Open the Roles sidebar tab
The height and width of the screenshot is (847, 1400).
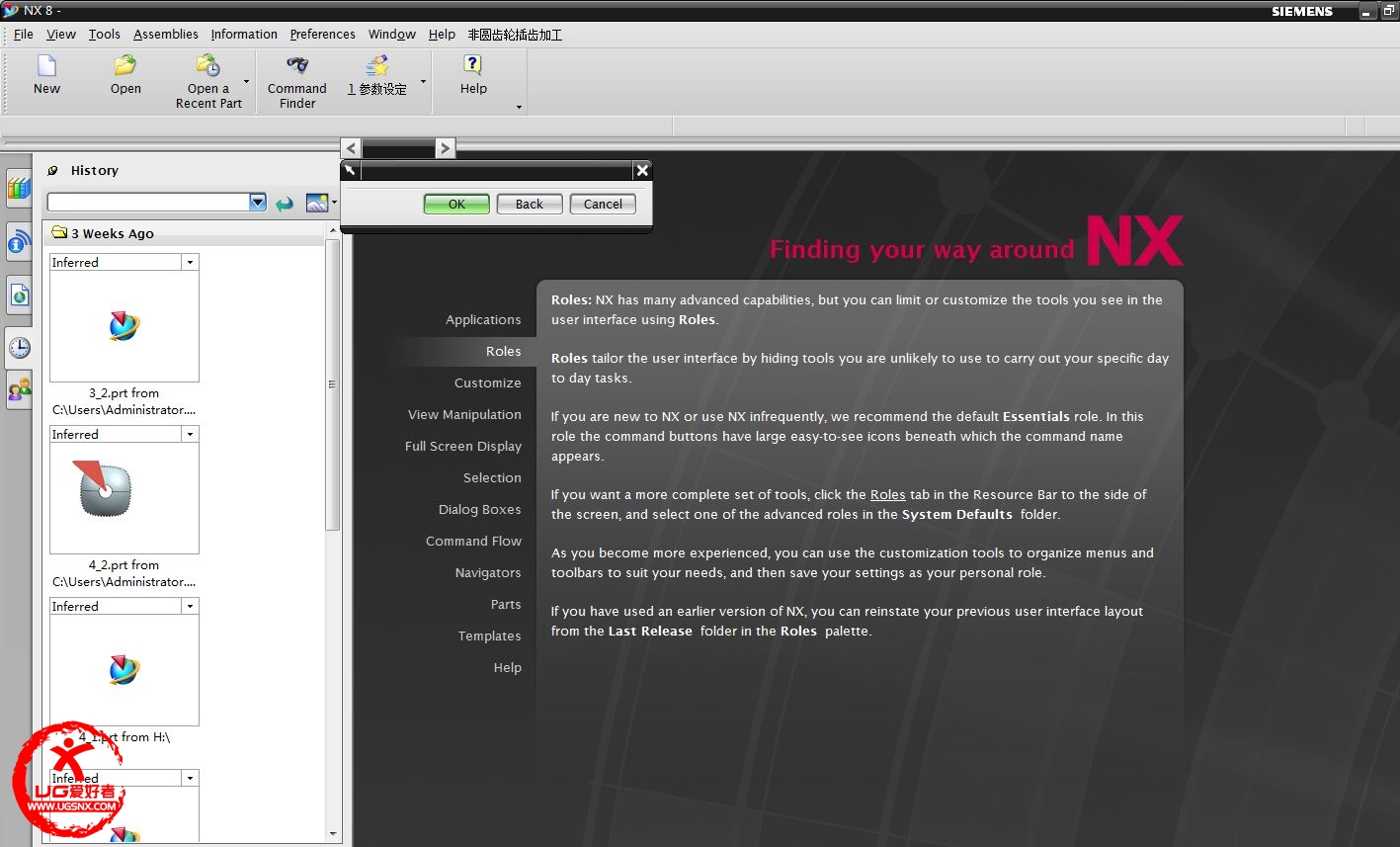tap(19, 389)
